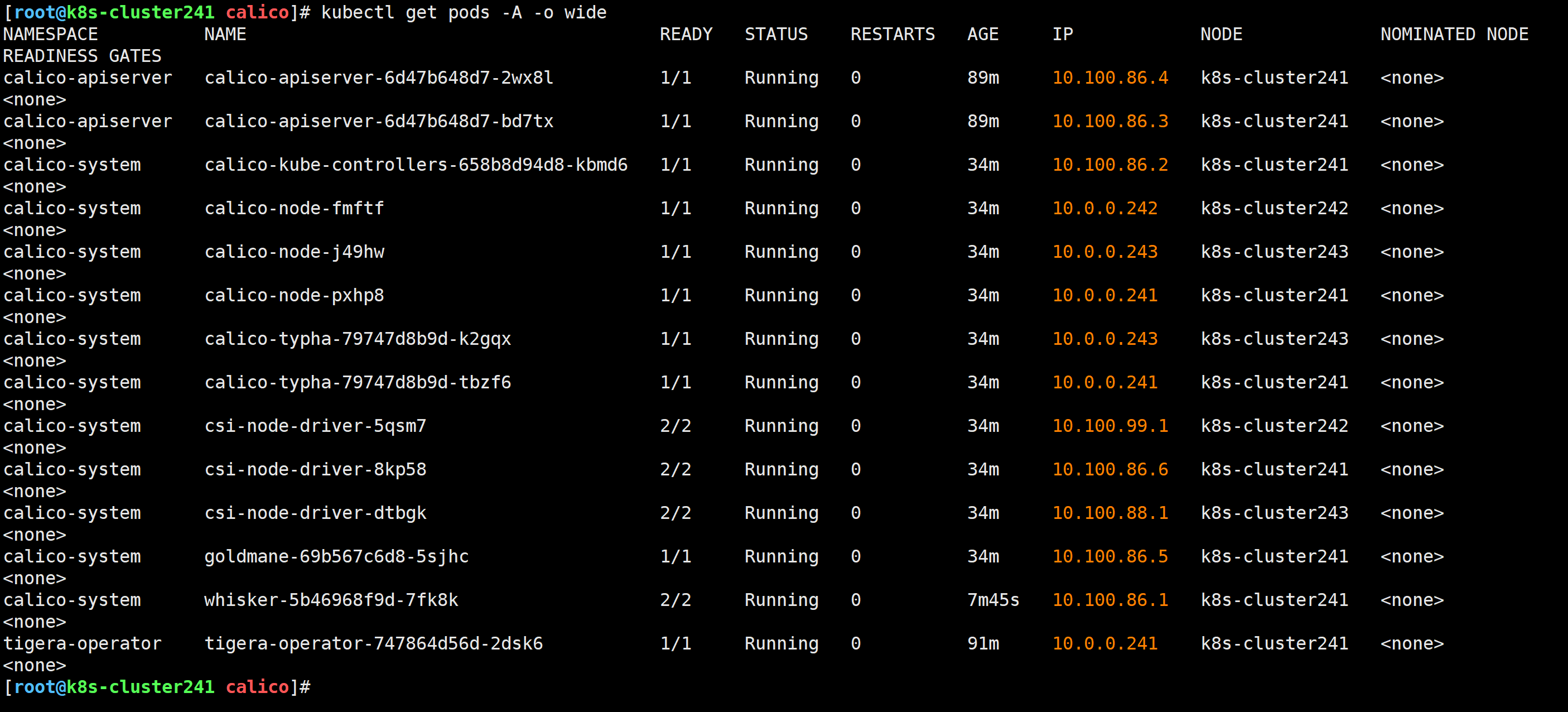
Task: Click the NAMESPACE column header
Action: (x=51, y=34)
